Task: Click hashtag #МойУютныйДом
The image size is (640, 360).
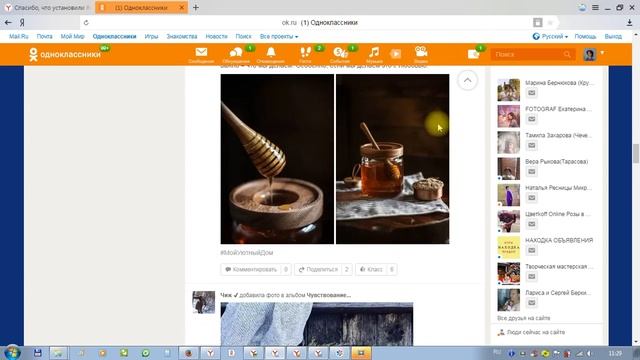Action: coord(247,253)
